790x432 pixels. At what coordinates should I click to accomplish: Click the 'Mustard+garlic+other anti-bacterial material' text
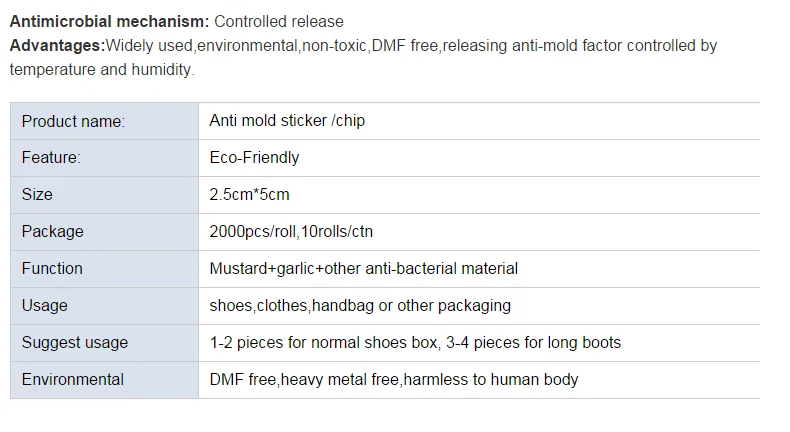point(363,269)
